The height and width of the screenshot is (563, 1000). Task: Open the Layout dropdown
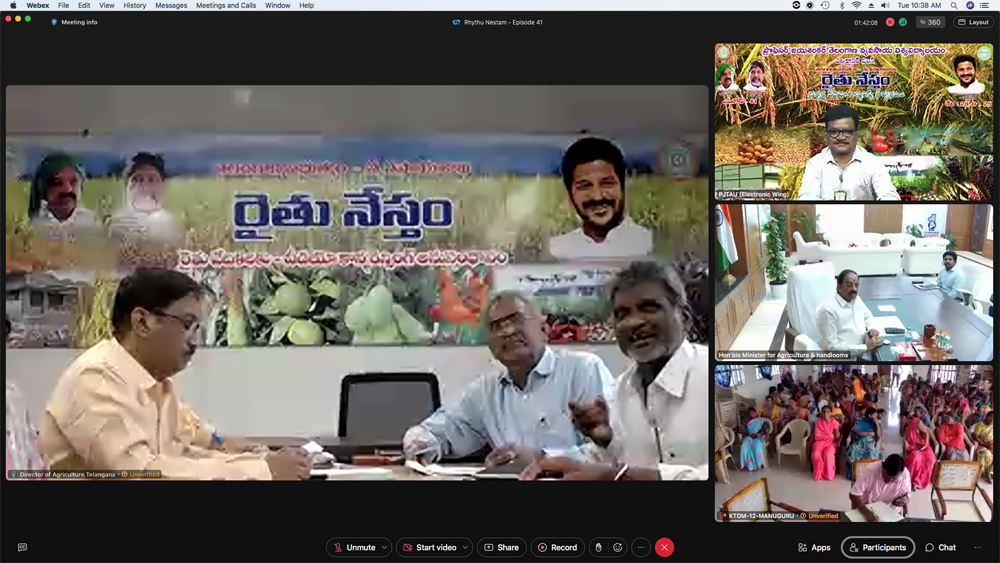tap(972, 22)
